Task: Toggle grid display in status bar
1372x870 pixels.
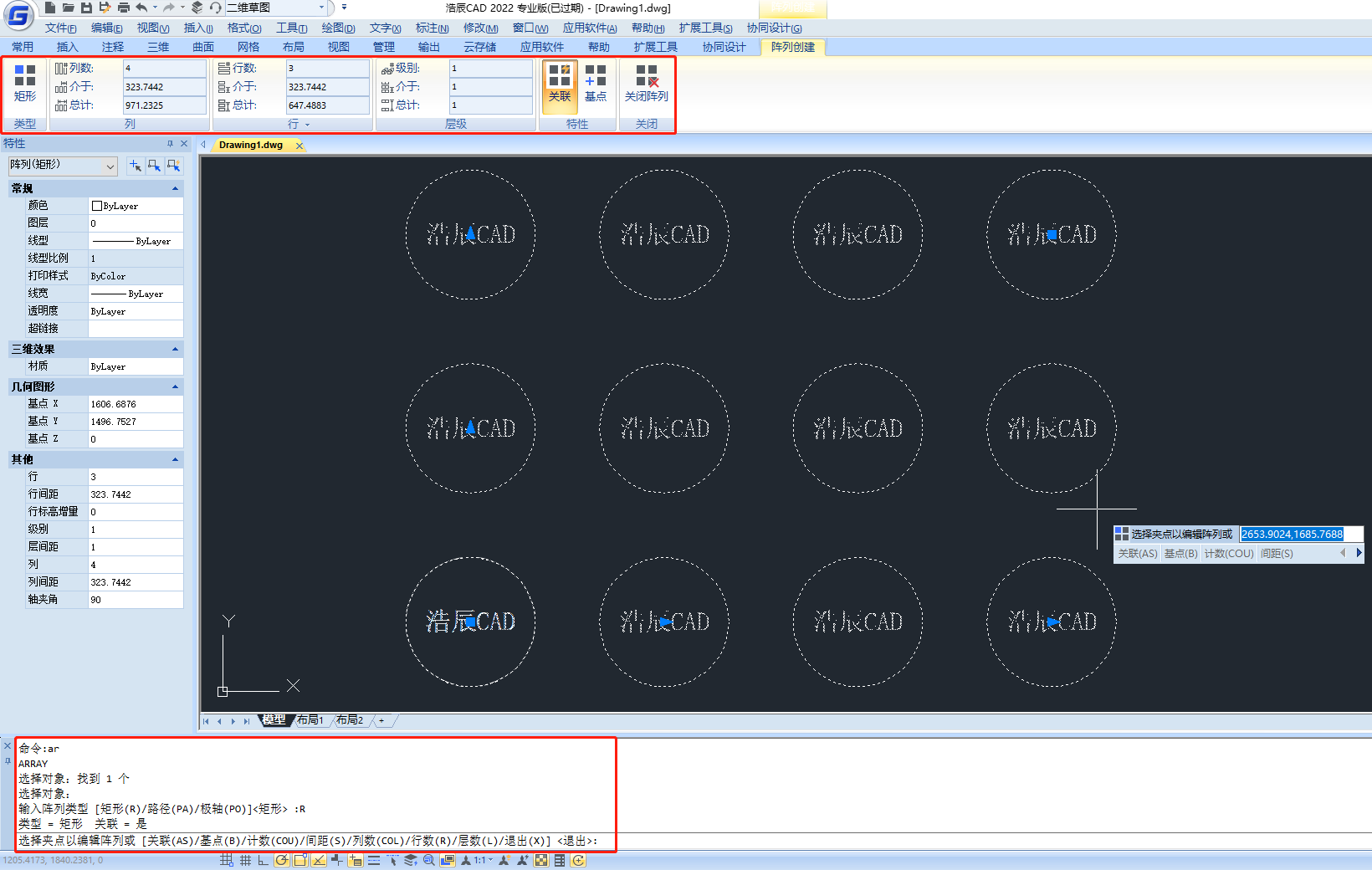Action: tap(245, 860)
